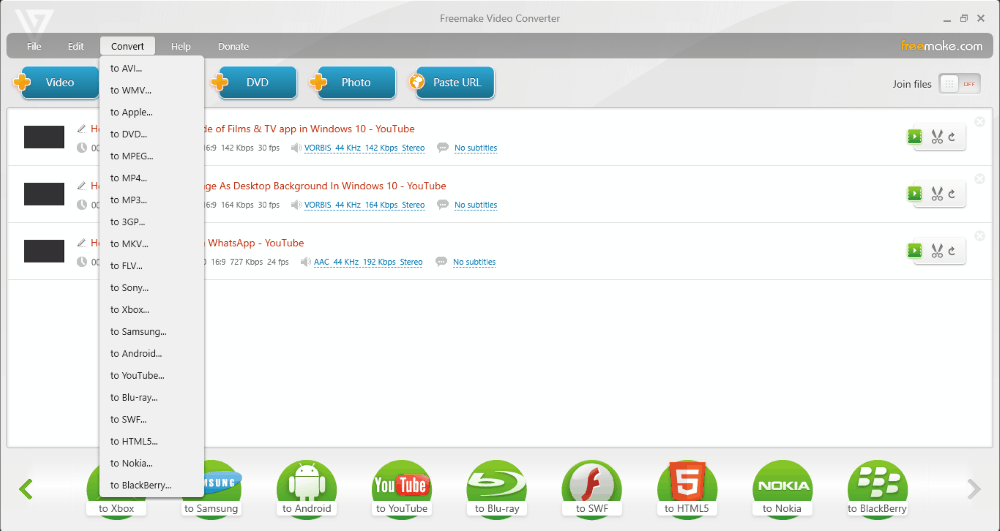Remove the Films & TV app video
Viewport: 1000px width, 531px height.
point(980,121)
